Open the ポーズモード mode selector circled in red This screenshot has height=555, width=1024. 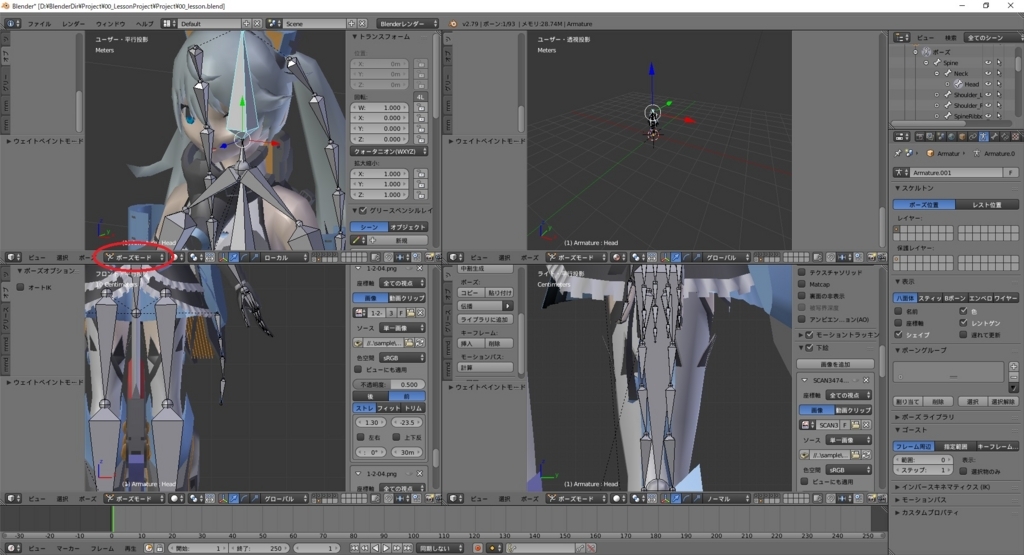pyautogui.click(x=135, y=257)
